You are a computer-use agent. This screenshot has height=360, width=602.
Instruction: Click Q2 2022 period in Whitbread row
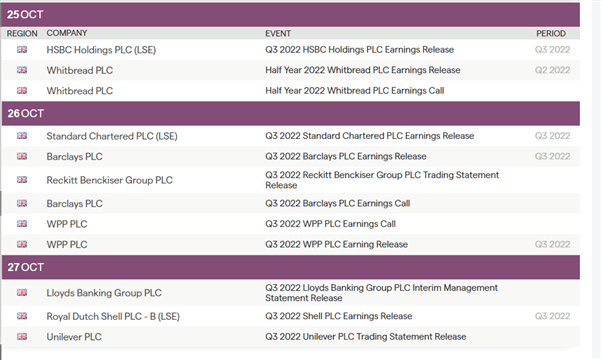click(x=552, y=70)
